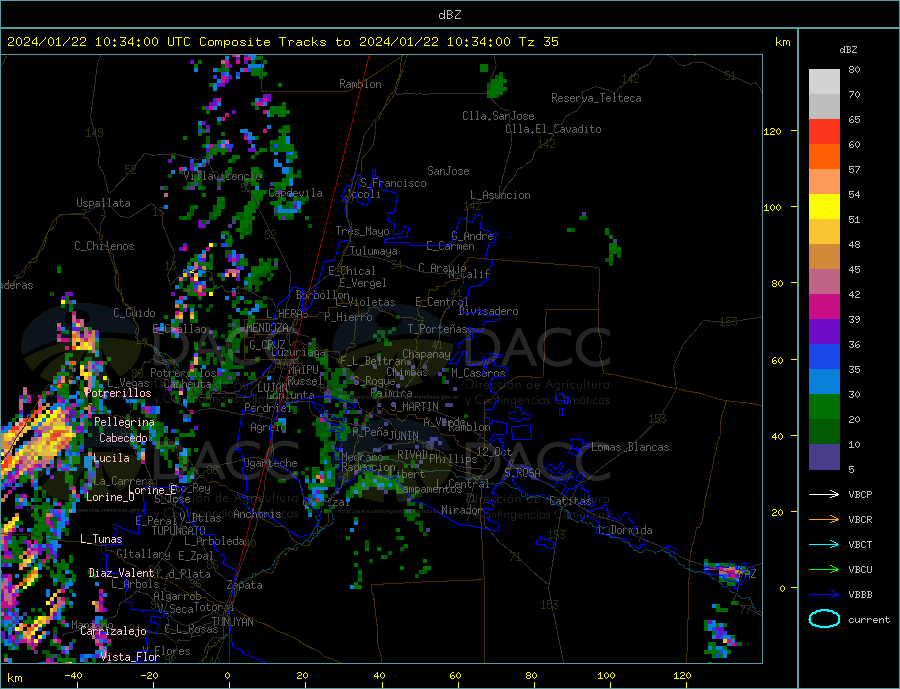The width and height of the screenshot is (900, 689).
Task: Click the 'current' legend label
Action: click(869, 620)
